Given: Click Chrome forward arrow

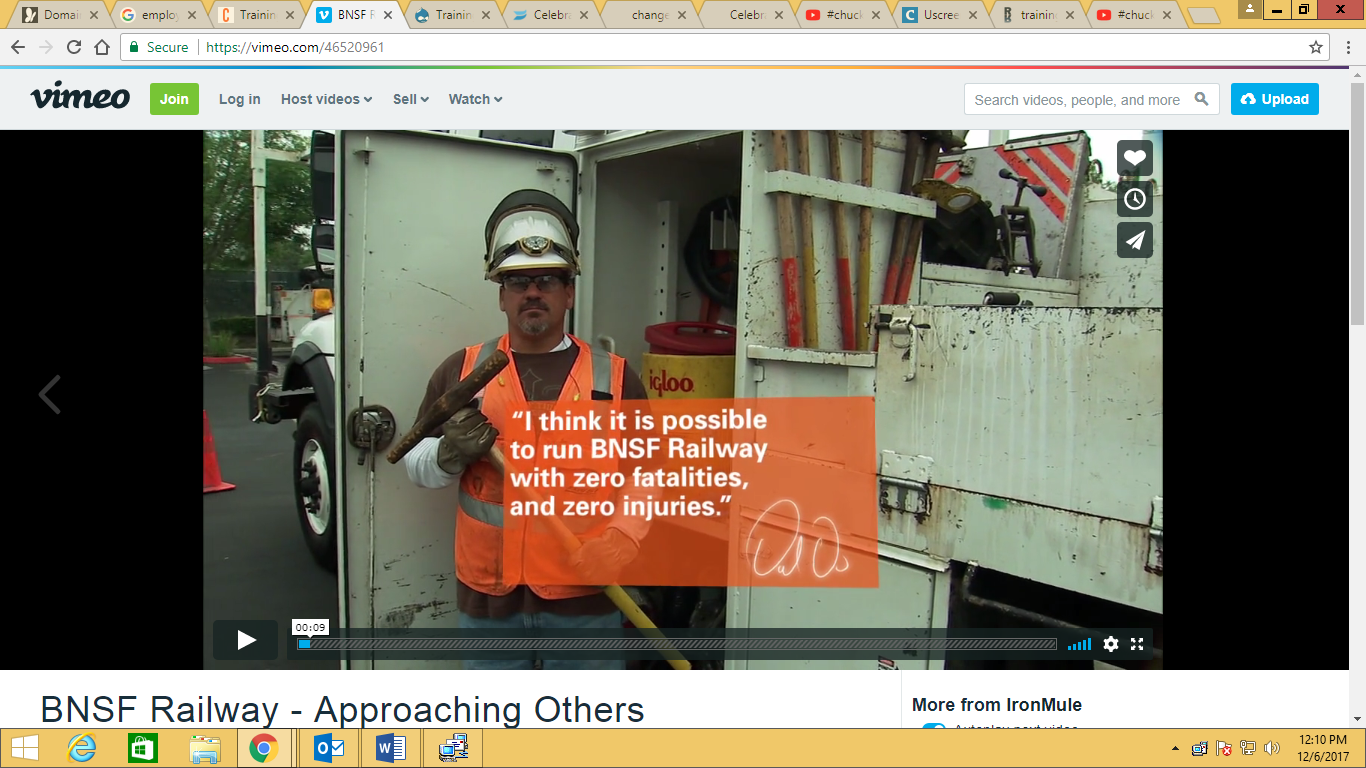Looking at the screenshot, I should (46, 47).
